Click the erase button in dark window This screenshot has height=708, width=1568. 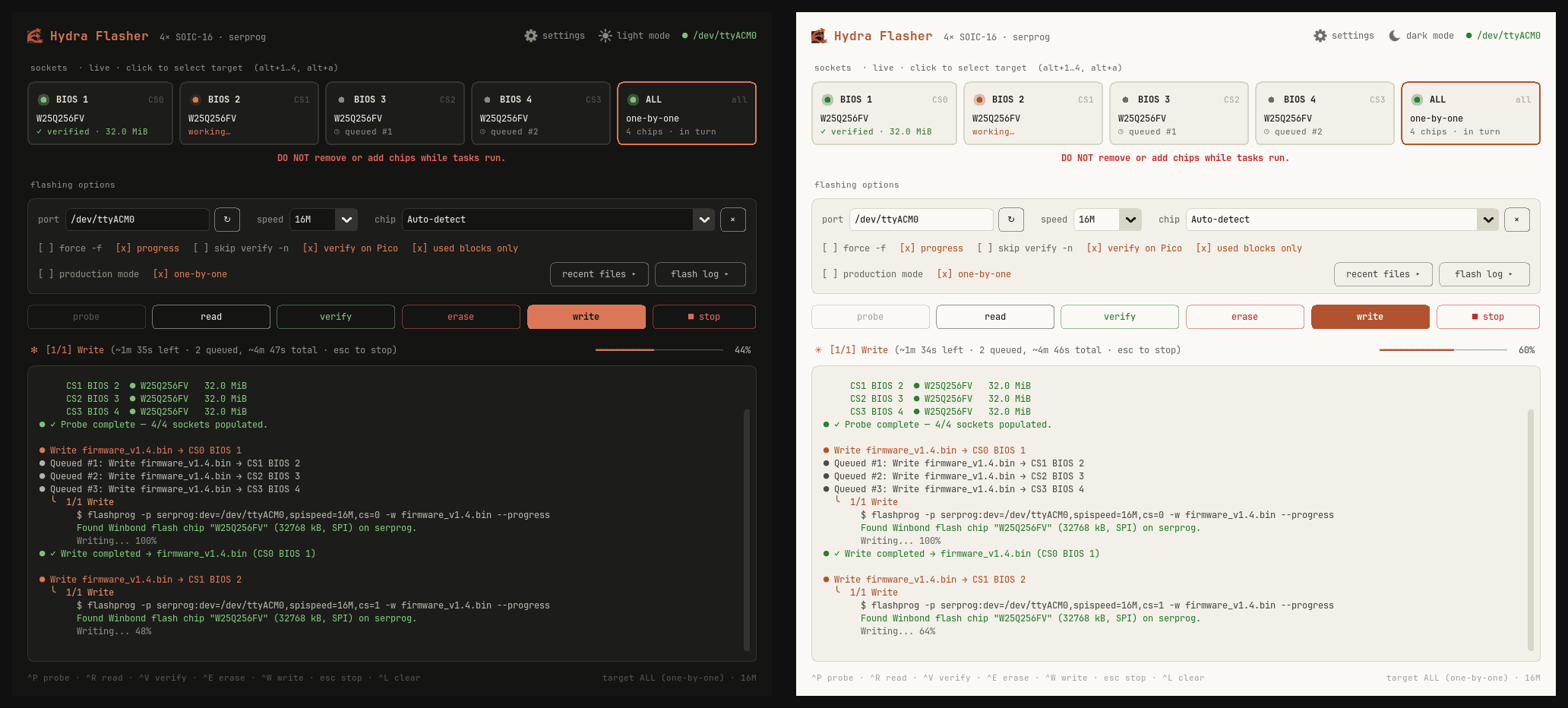point(461,317)
